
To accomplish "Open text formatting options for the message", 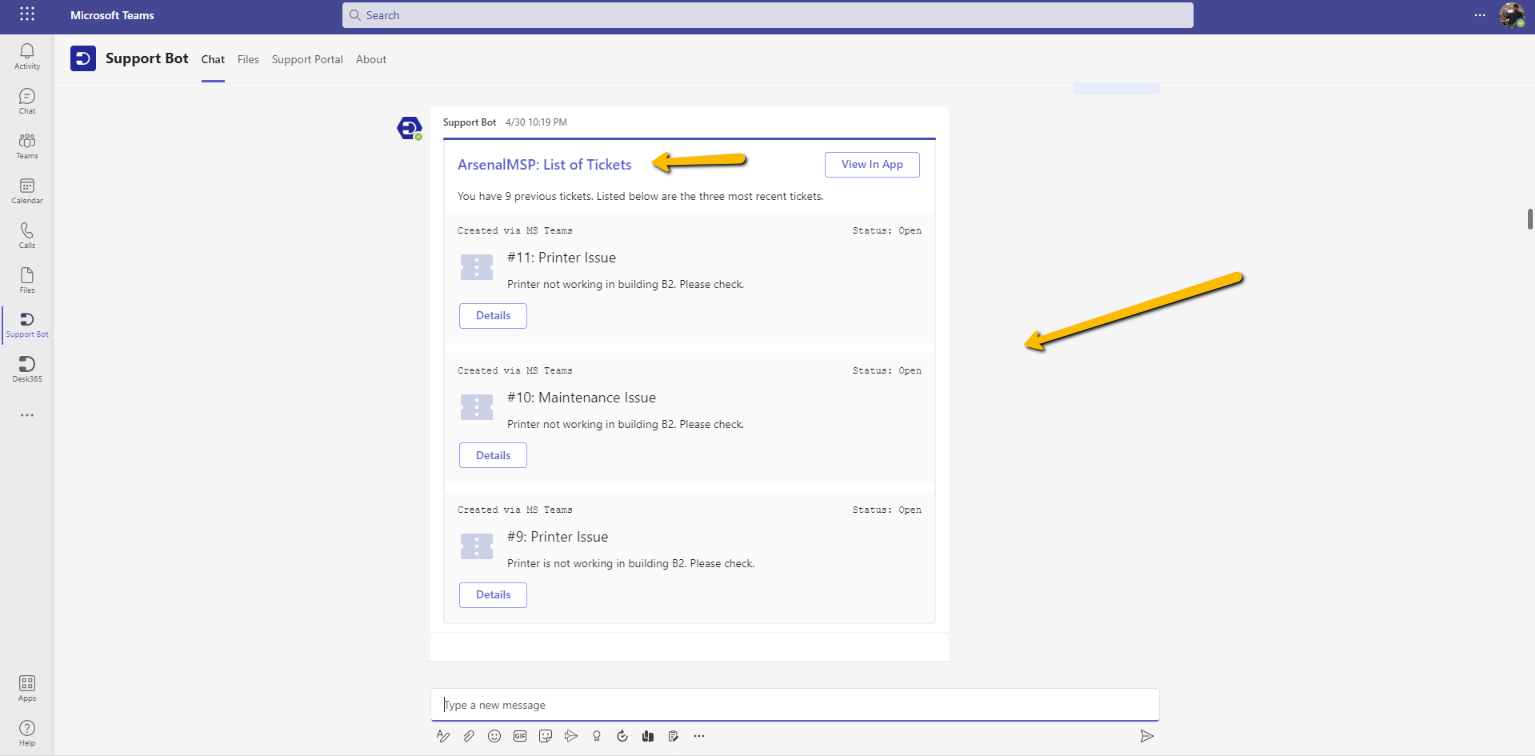I will (x=443, y=735).
